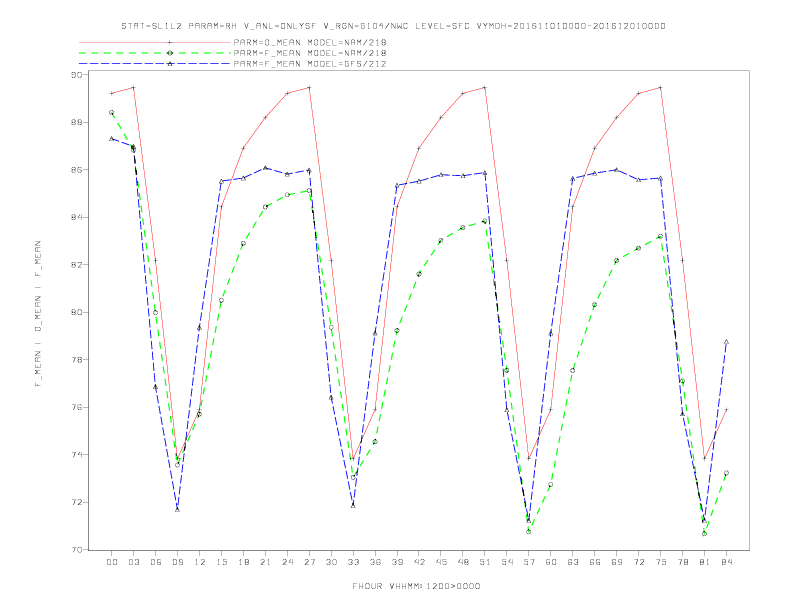
Task: Click the x-axis tick label 33
Action: pos(353,562)
